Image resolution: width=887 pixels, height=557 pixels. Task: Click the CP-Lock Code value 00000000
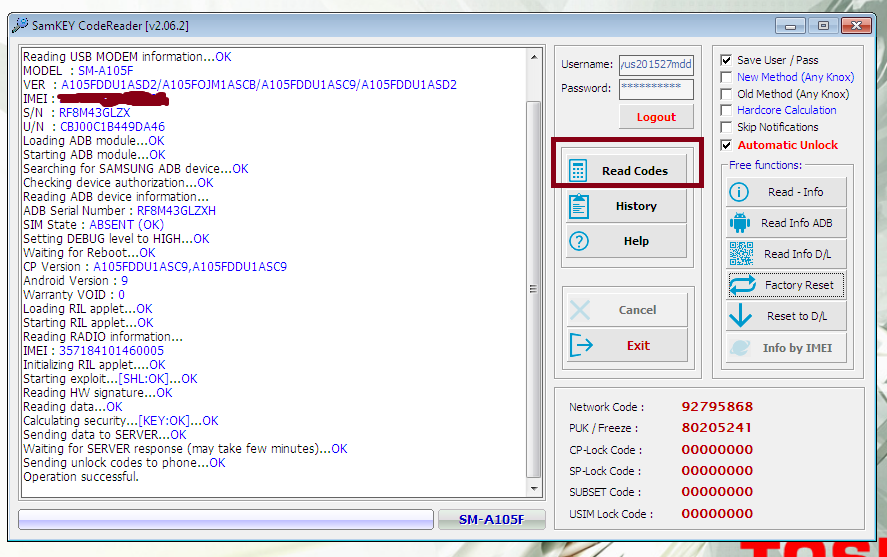(x=717, y=450)
